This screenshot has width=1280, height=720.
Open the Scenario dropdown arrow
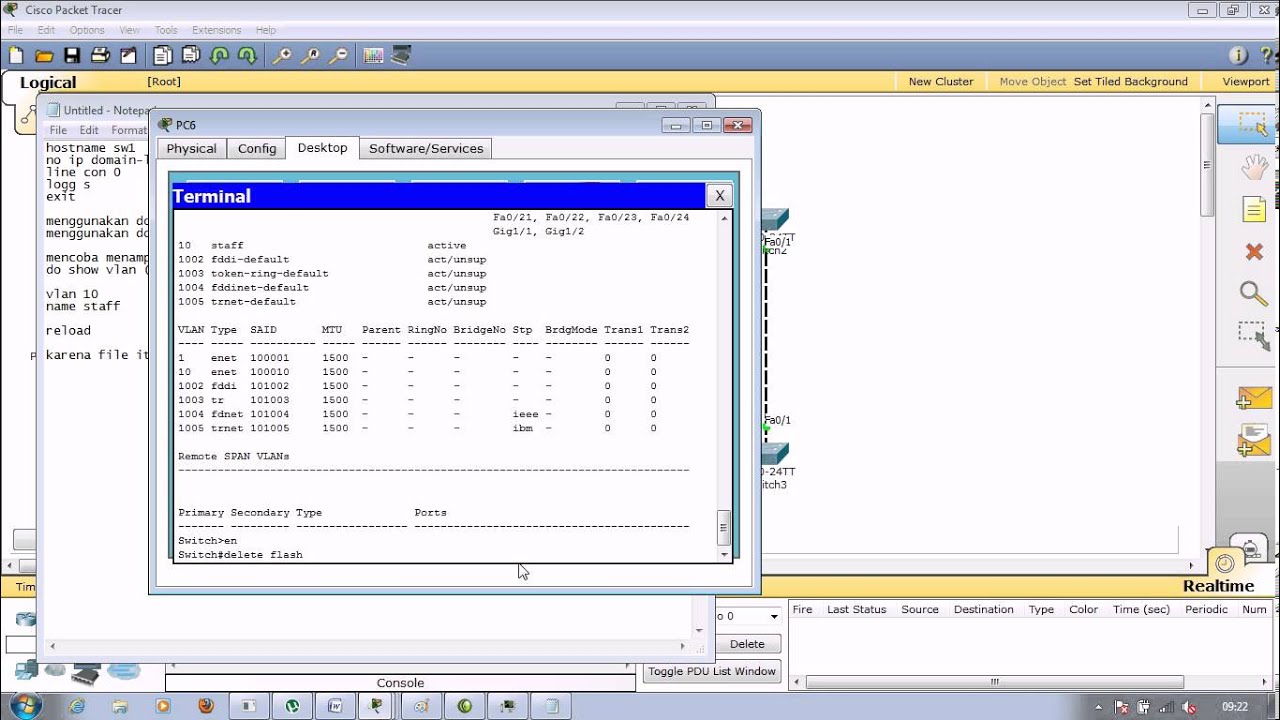[x=773, y=616]
